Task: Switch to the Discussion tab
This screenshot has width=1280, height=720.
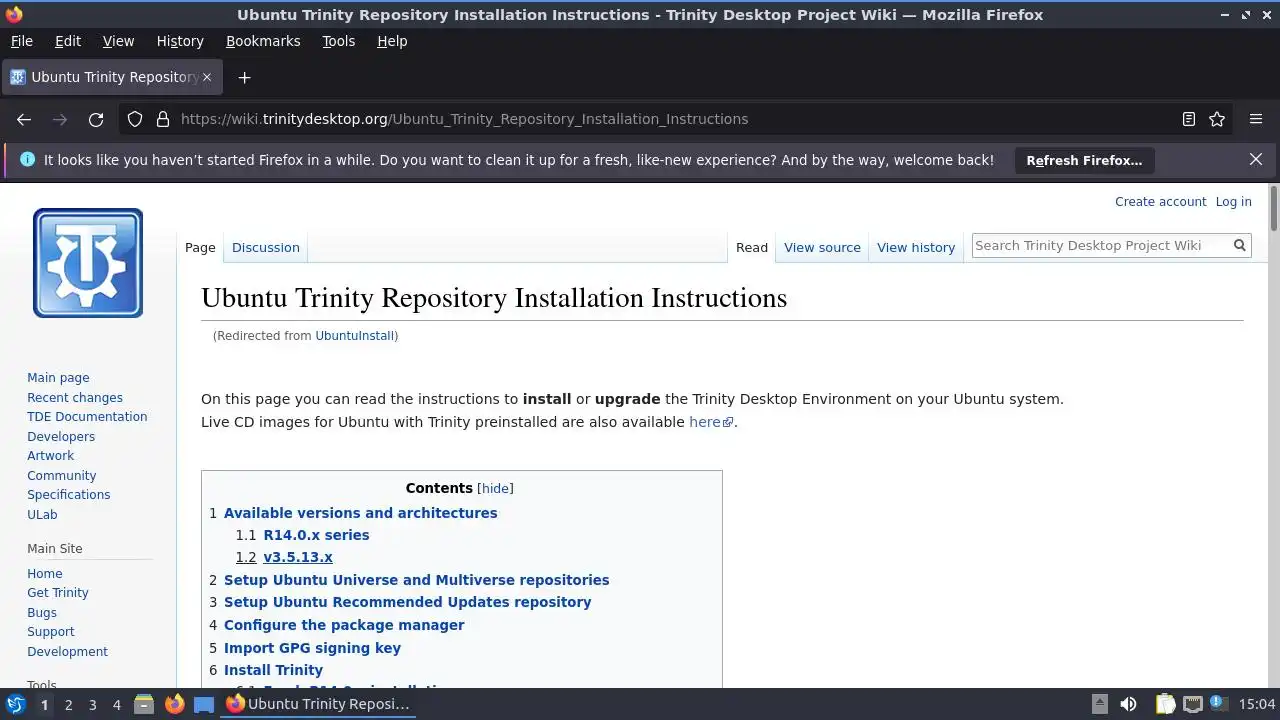Action: (x=266, y=247)
